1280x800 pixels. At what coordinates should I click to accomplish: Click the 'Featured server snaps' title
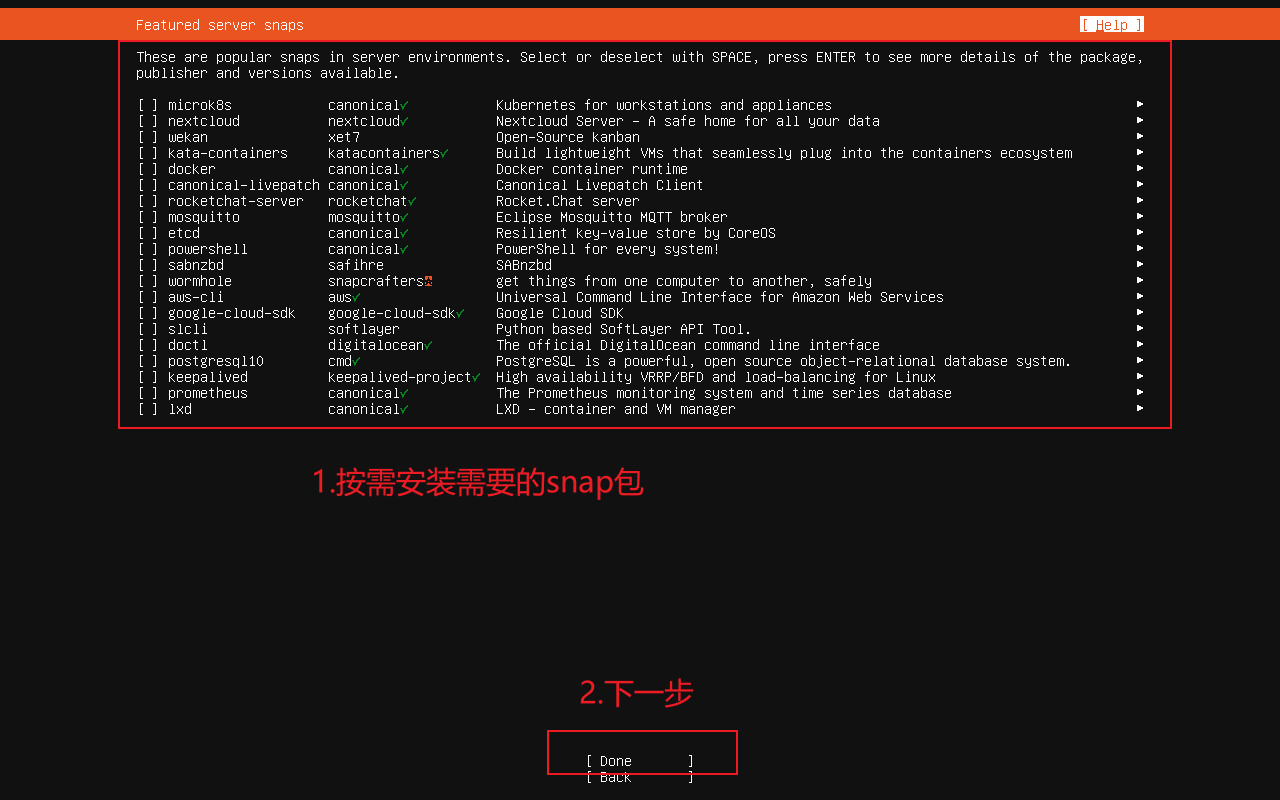point(220,25)
